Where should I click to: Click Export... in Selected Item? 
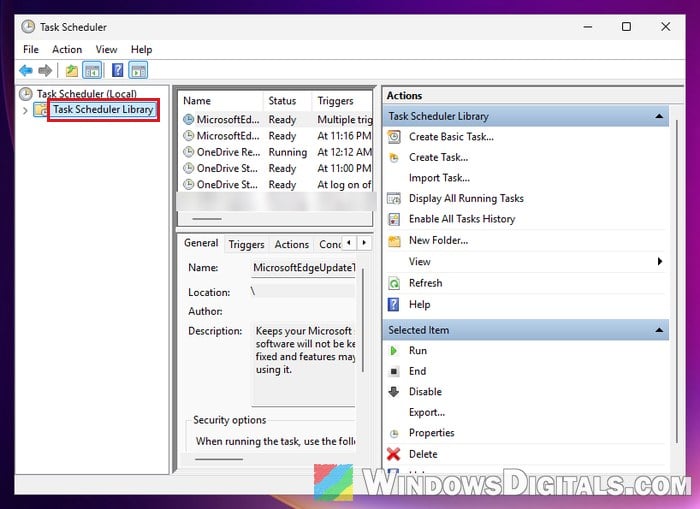(x=427, y=413)
